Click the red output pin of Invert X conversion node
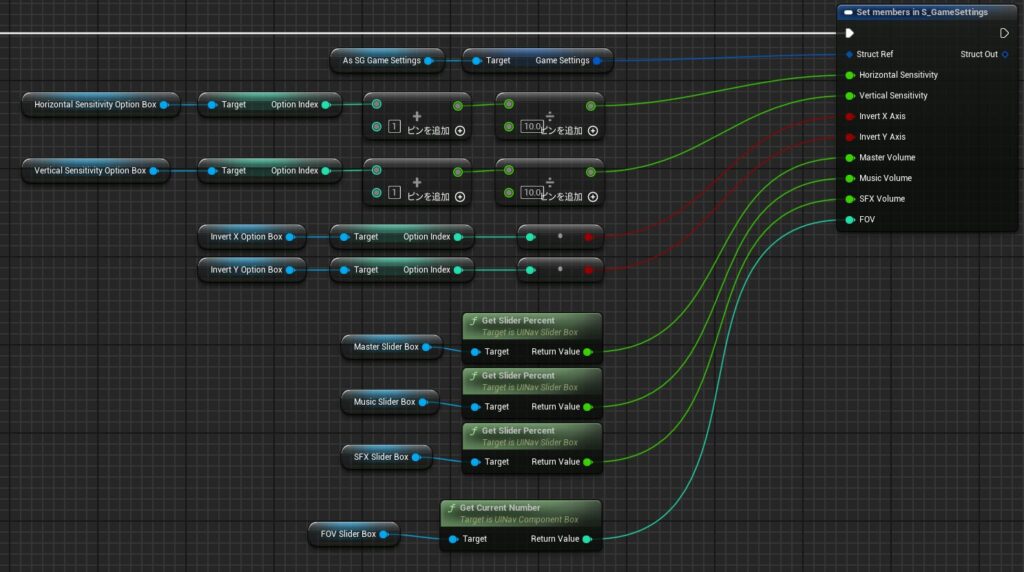 (x=588, y=237)
